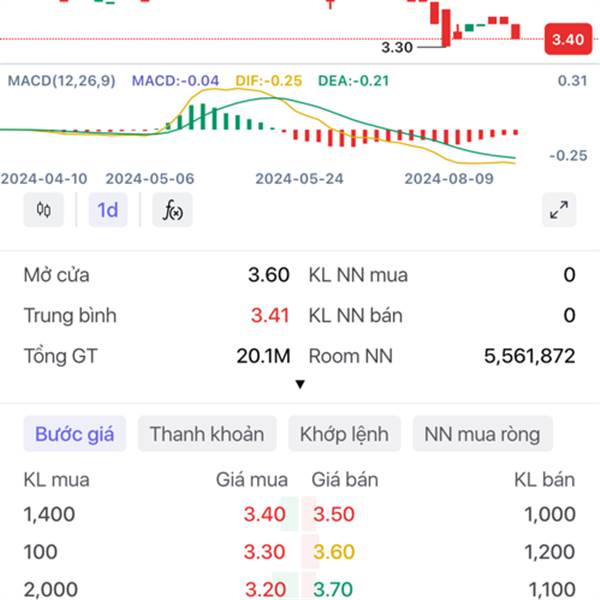Change the 1d timeframe interval
The image size is (600, 600).
click(x=108, y=210)
